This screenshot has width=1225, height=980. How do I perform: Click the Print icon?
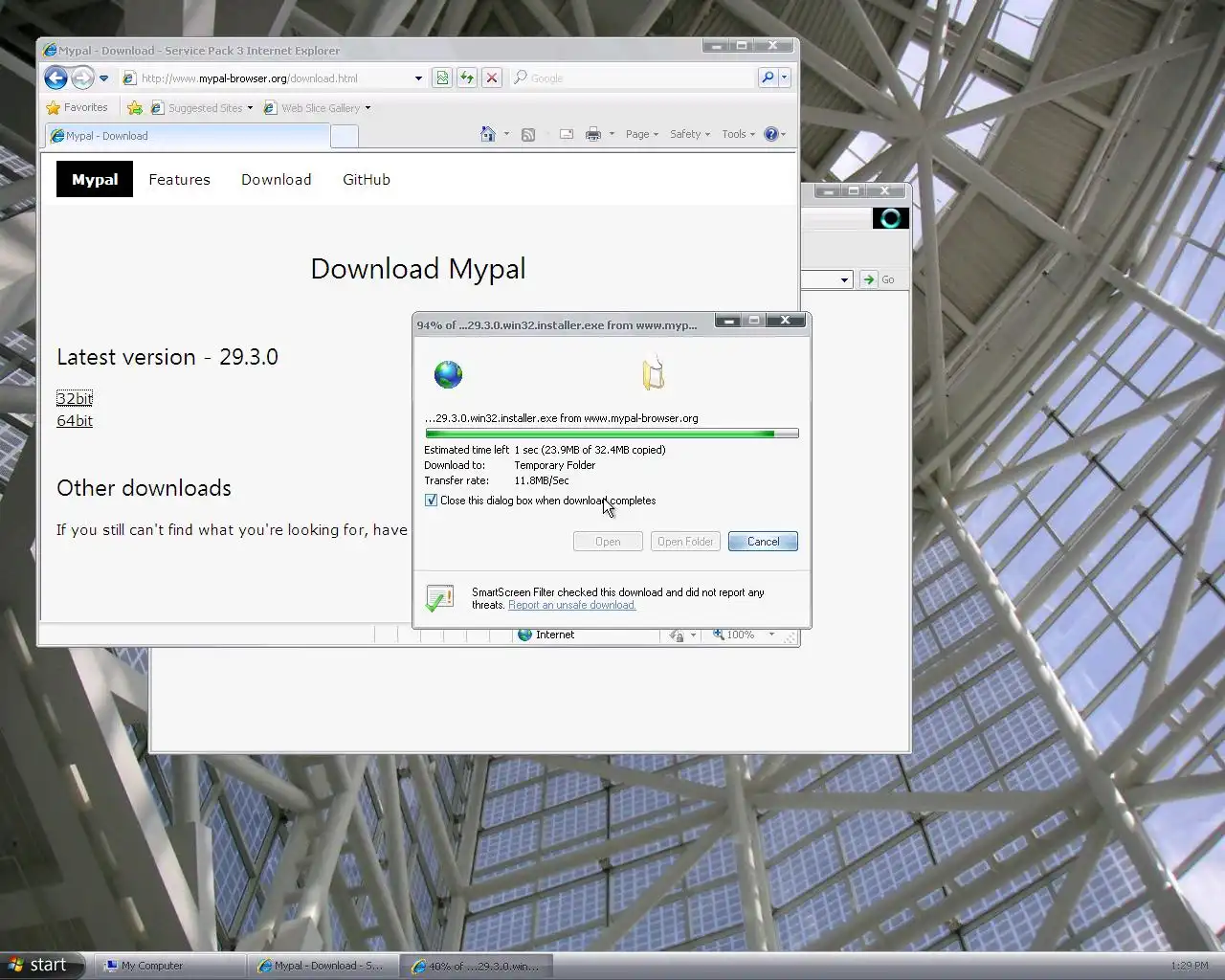point(593,135)
